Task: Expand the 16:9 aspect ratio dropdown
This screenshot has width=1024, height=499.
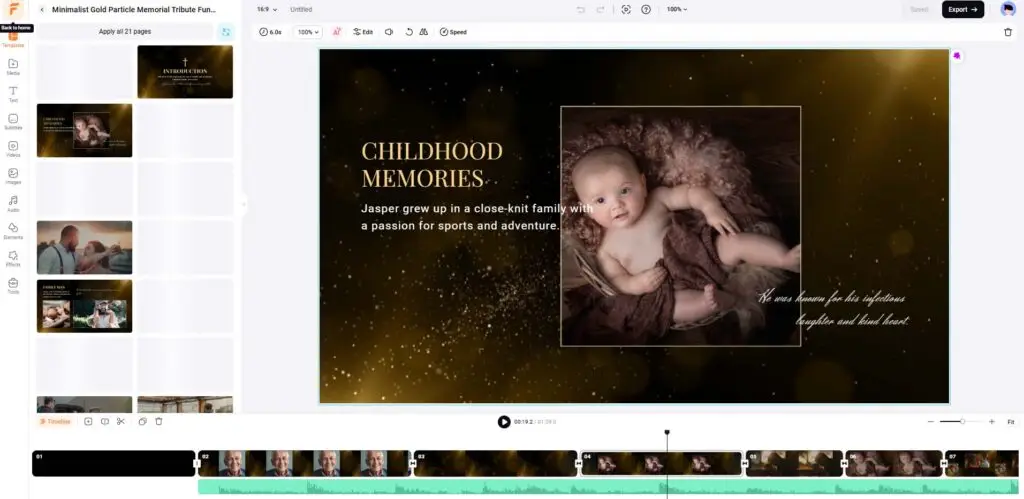Action: [x=264, y=9]
